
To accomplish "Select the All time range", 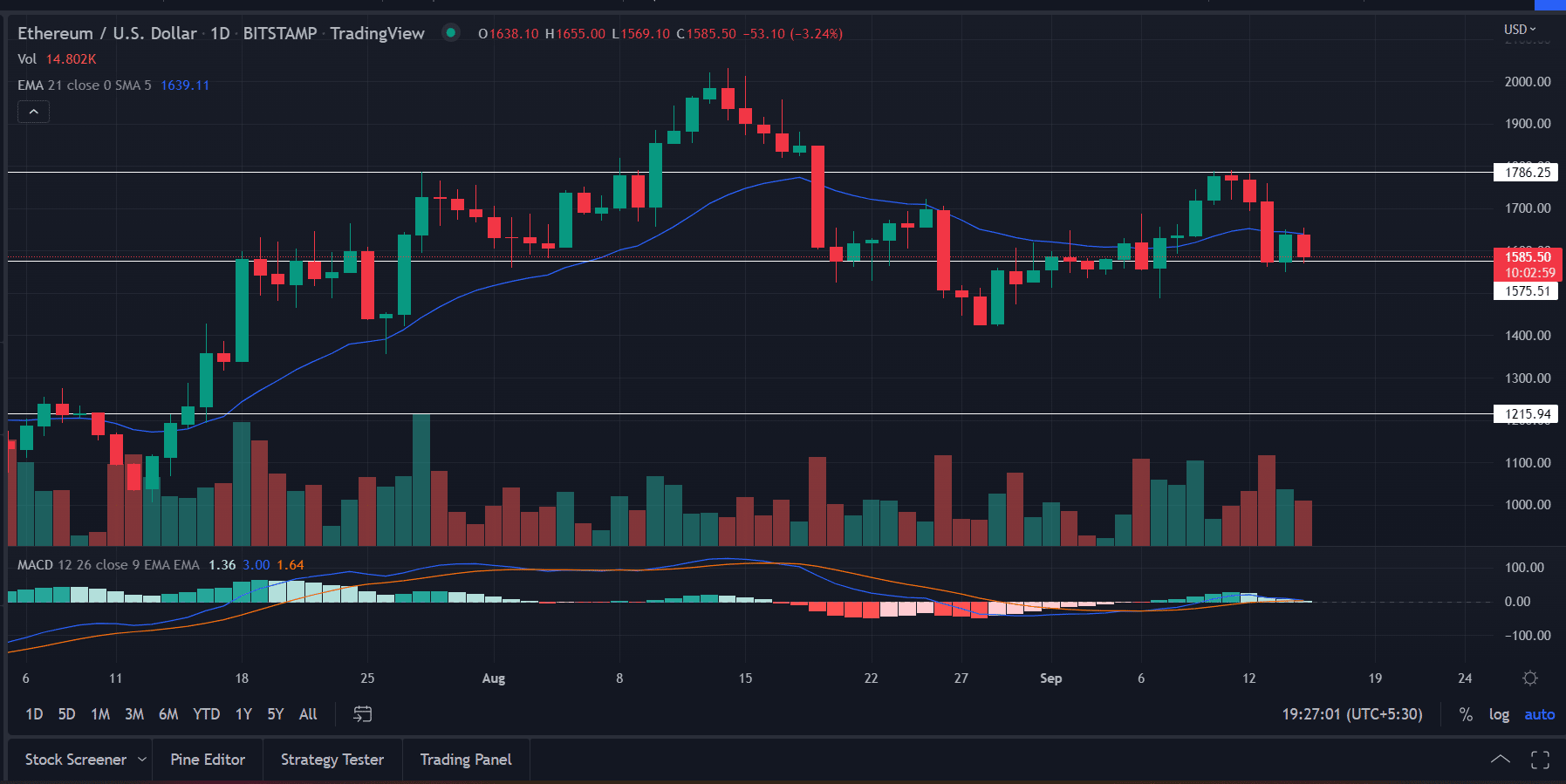I will (308, 714).
